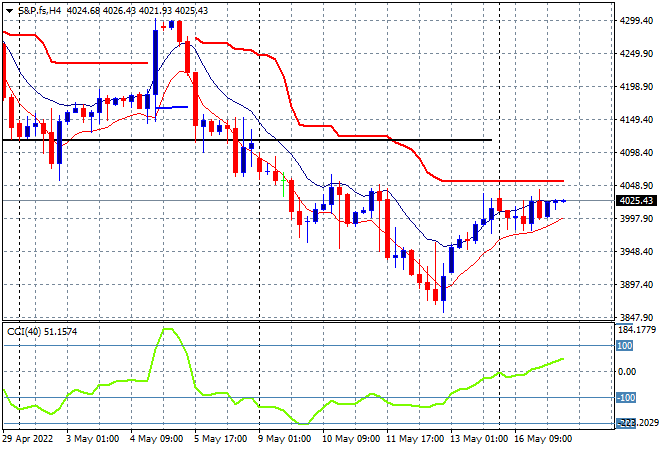Select the short blue horizontal line near 4 May
This screenshot has width=660, height=450.
click(x=172, y=107)
